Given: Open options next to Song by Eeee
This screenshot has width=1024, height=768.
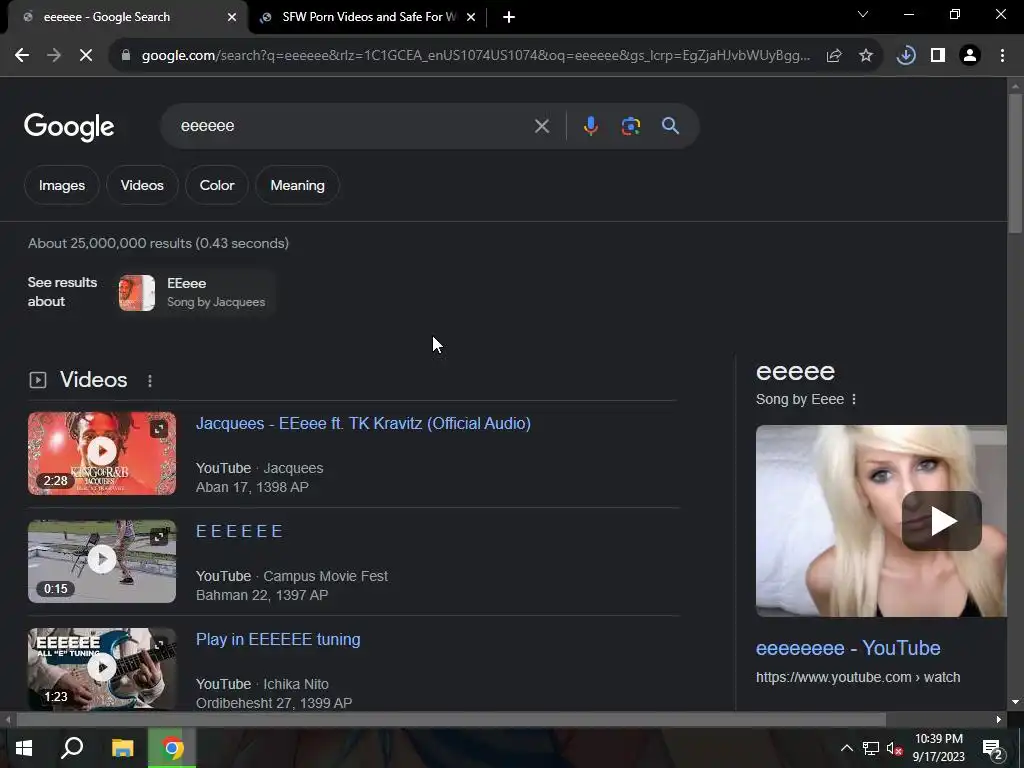Looking at the screenshot, I should point(854,399).
